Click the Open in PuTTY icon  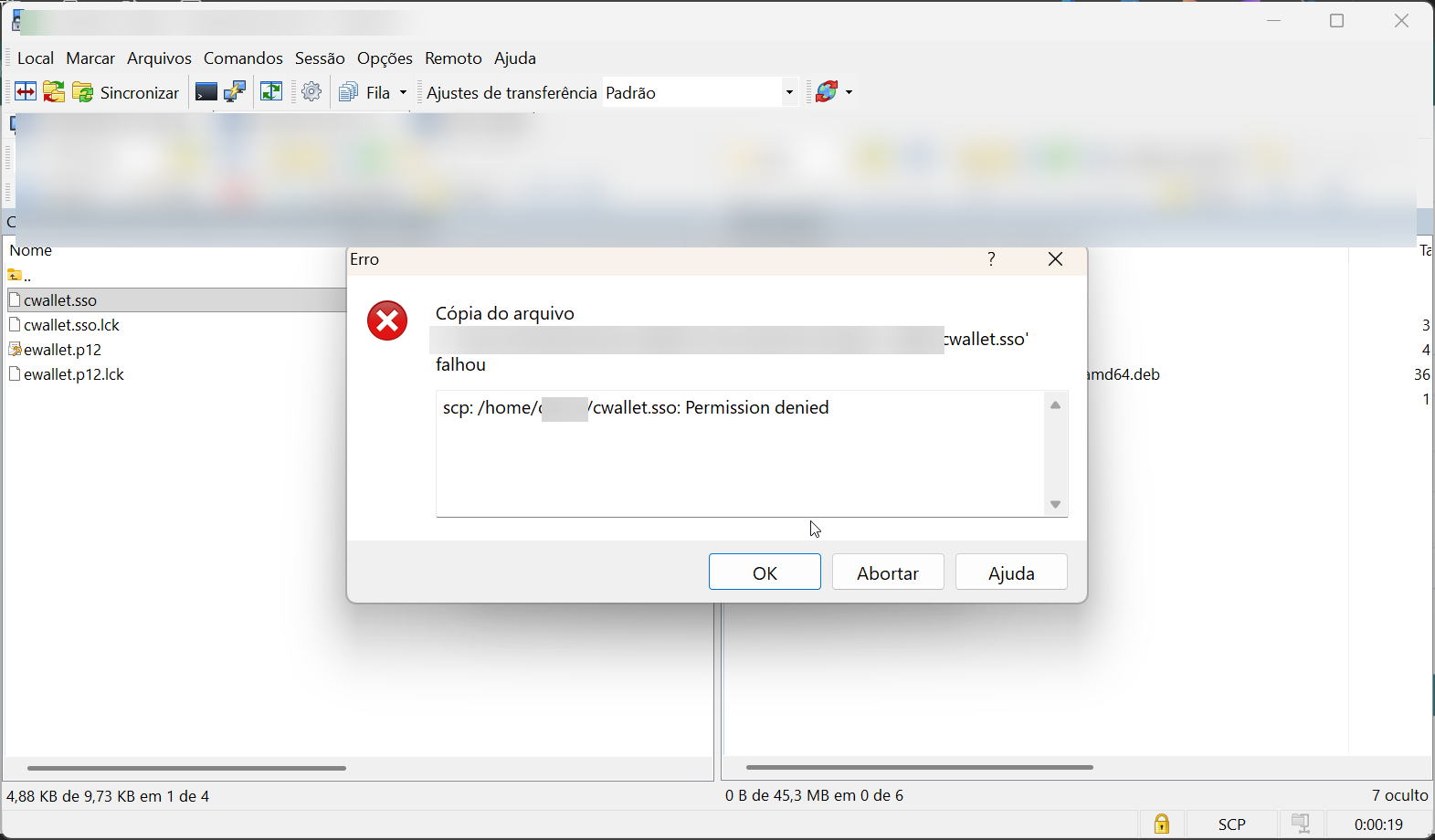pyautogui.click(x=235, y=92)
